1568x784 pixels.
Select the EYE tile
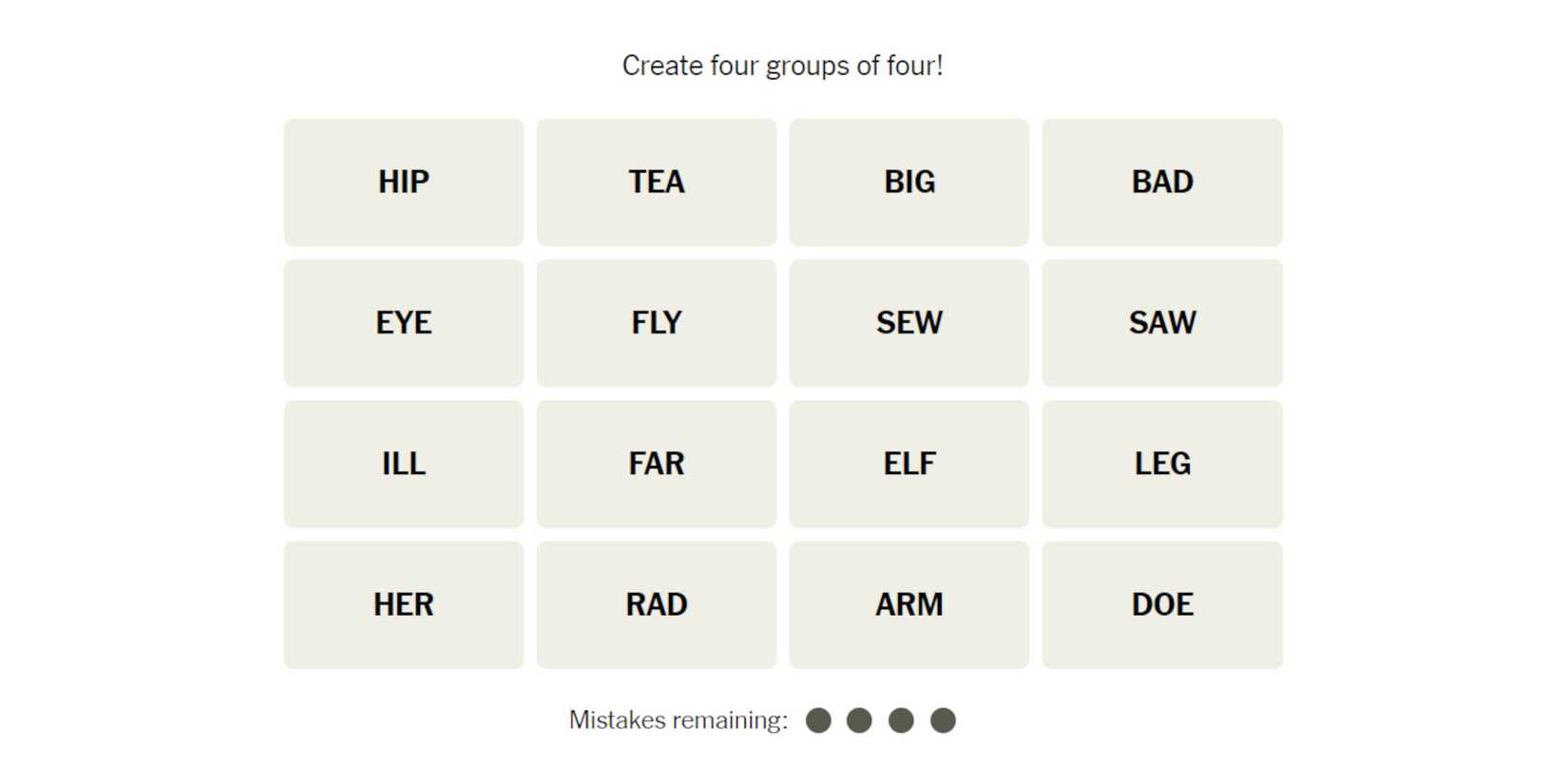click(403, 322)
